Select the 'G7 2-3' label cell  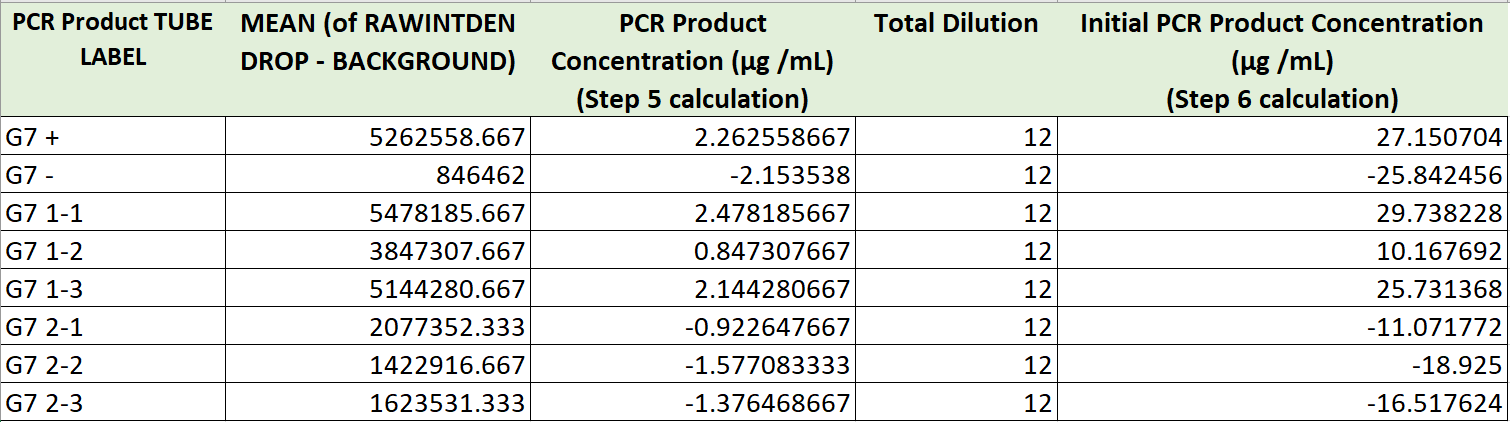pyautogui.click(x=112, y=403)
